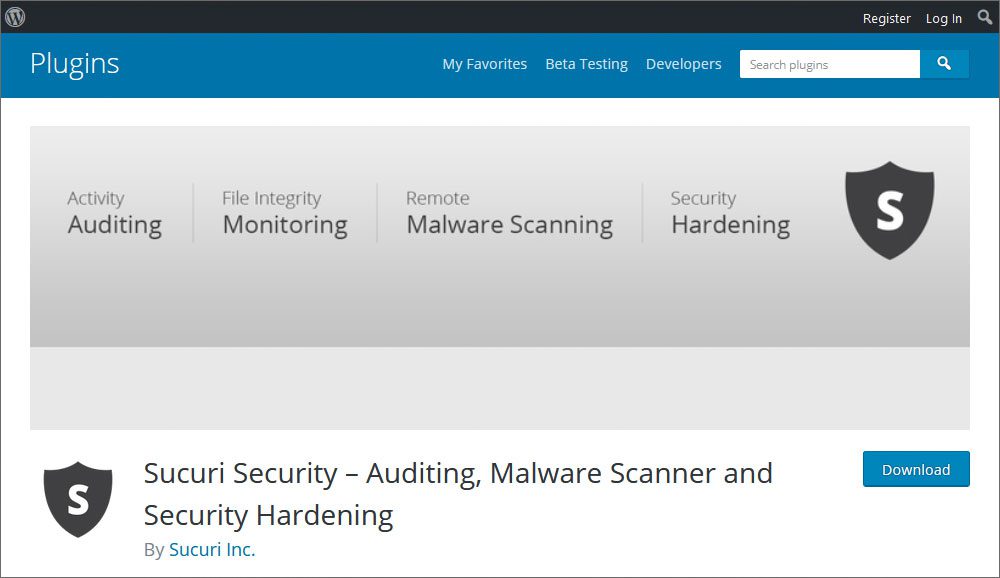Click the blue search button beside the search field
Image resolution: width=1000 pixels, height=578 pixels.
pyautogui.click(x=944, y=63)
